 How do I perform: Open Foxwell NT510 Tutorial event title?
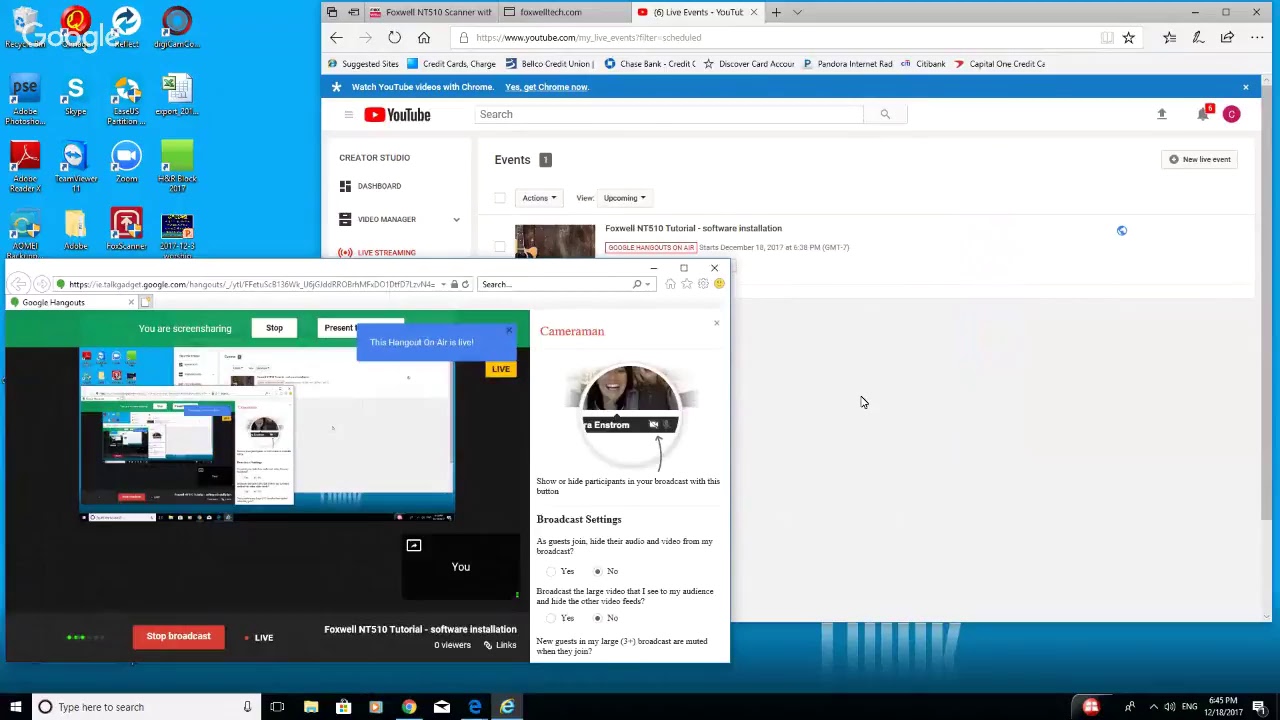point(693,228)
